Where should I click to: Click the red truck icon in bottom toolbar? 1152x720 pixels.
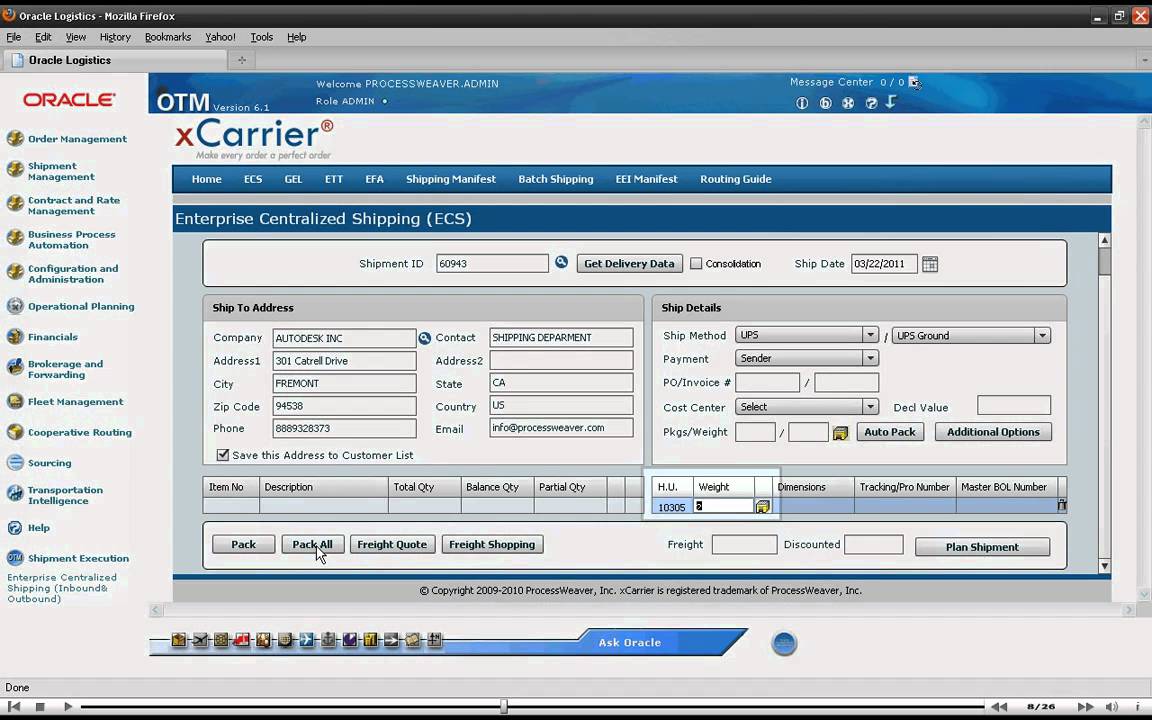point(242,640)
